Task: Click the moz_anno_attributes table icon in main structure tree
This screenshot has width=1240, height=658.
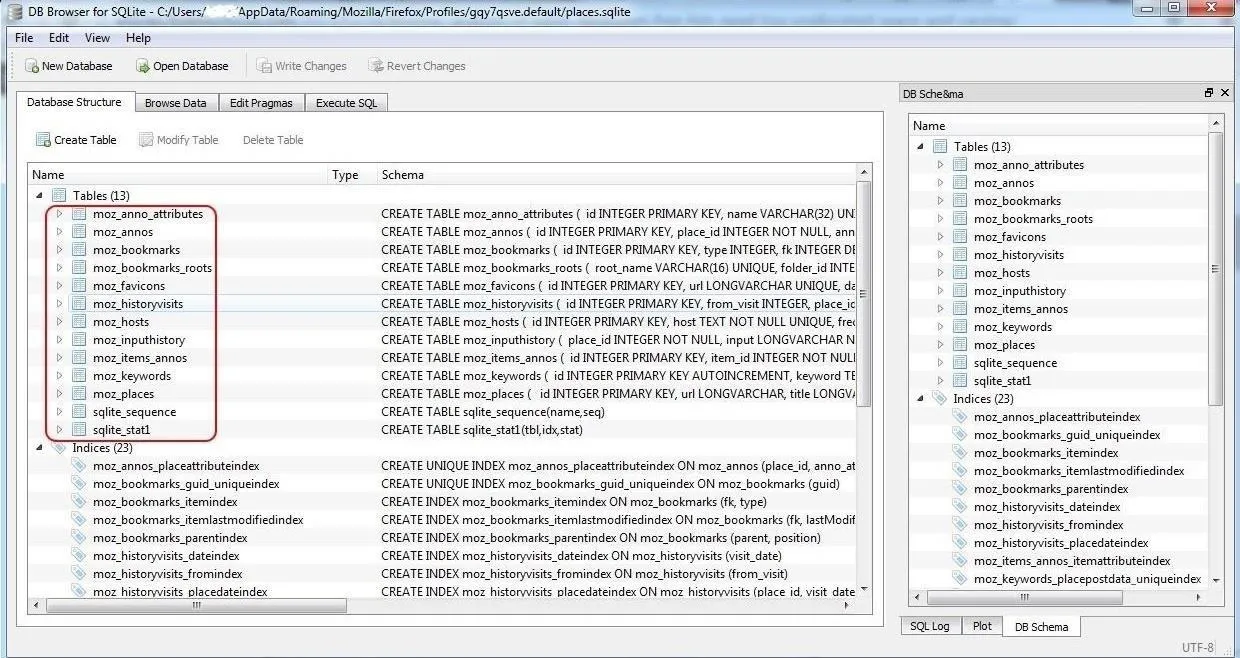Action: [x=79, y=214]
